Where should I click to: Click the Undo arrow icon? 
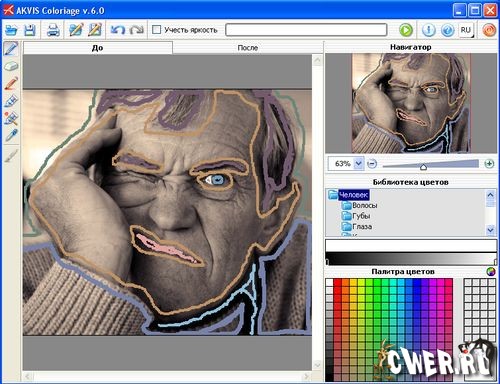[x=118, y=30]
